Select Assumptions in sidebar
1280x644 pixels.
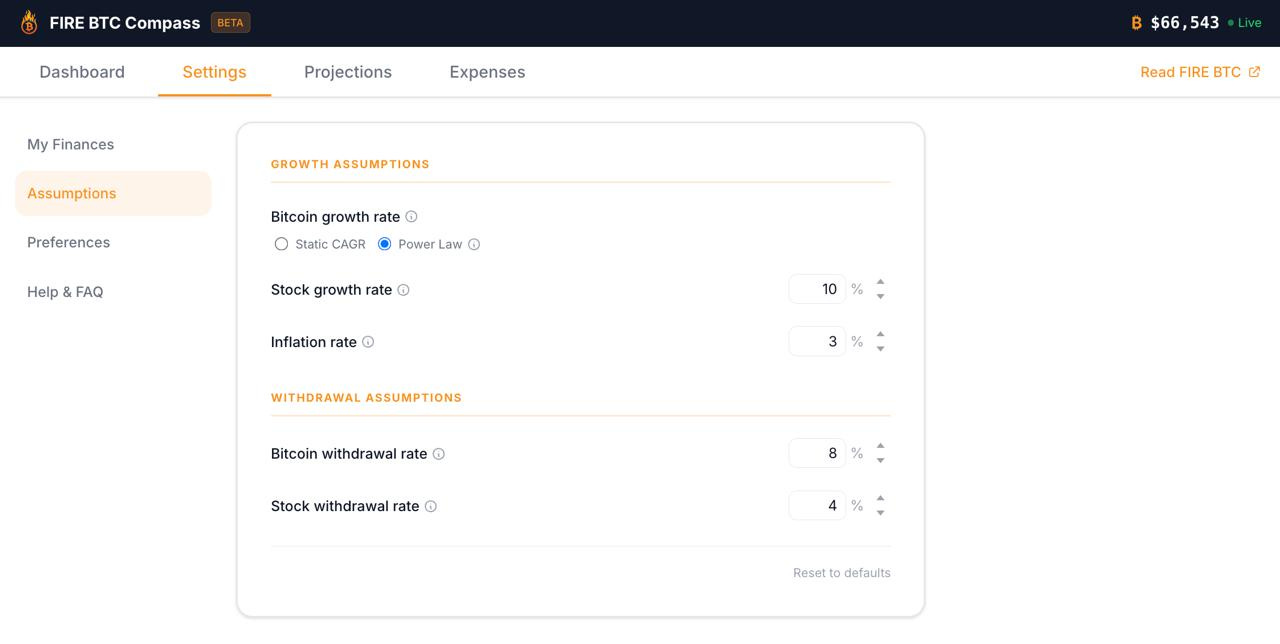click(113, 193)
